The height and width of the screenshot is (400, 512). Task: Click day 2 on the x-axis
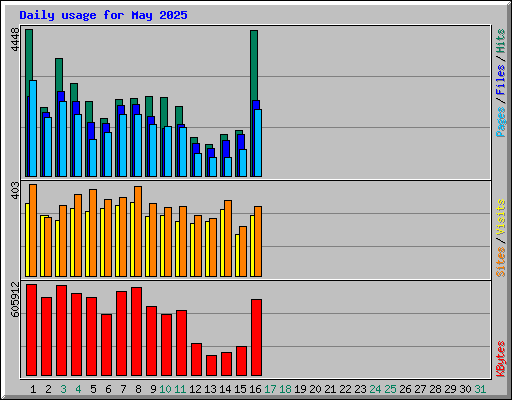click(x=48, y=389)
